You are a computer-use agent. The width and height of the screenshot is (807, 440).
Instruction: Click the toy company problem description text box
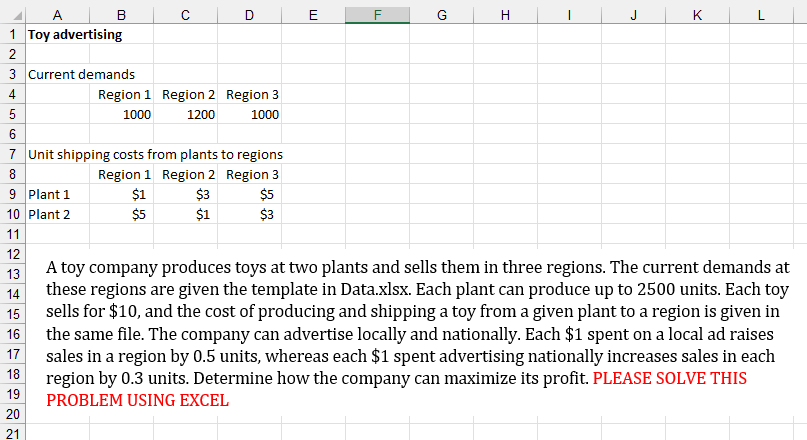coord(416,333)
